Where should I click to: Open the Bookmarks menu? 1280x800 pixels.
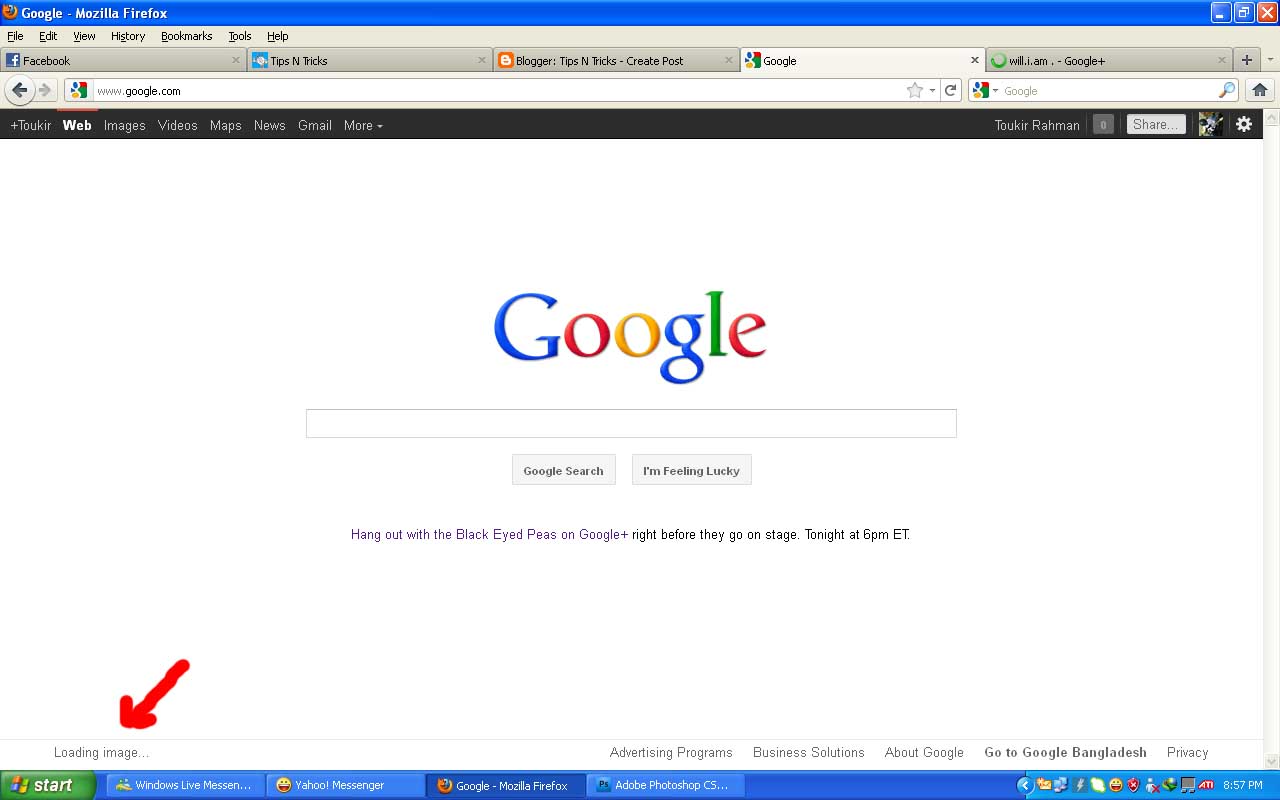click(186, 36)
